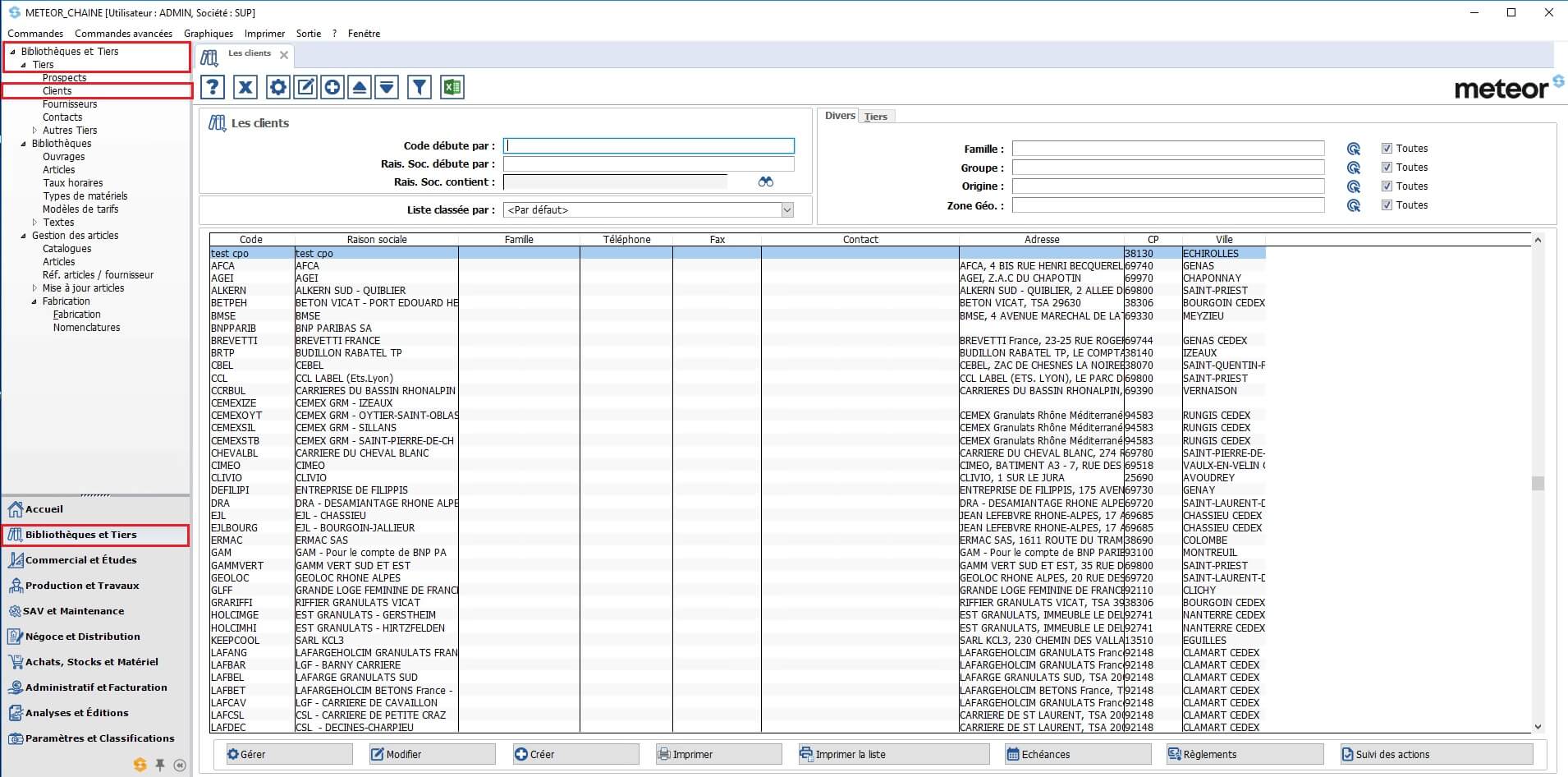1568x777 pixels.
Task: Sort by Raison sociale column header
Action: coord(377,240)
